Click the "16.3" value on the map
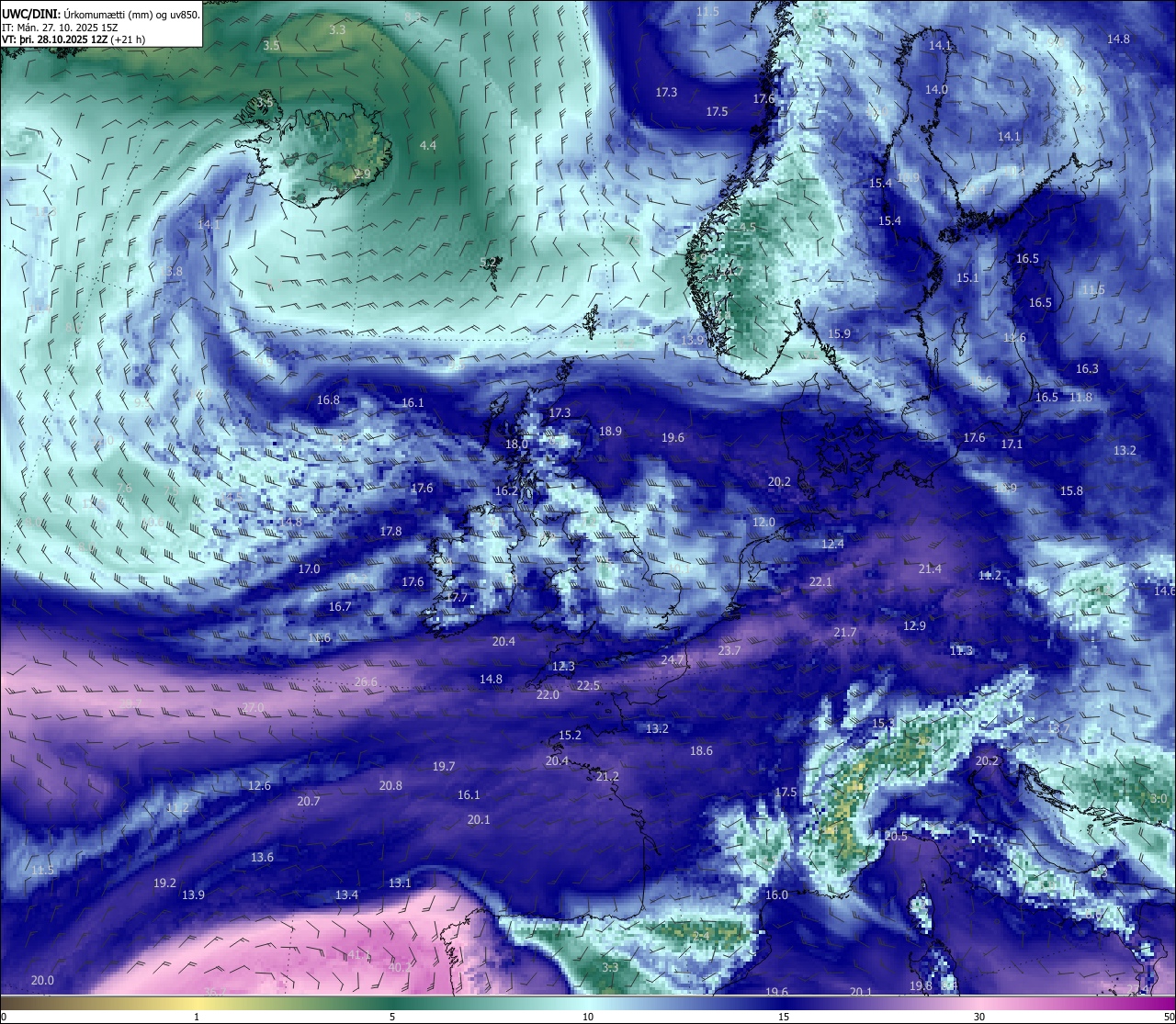Image resolution: width=1176 pixels, height=1024 pixels. (x=1087, y=368)
